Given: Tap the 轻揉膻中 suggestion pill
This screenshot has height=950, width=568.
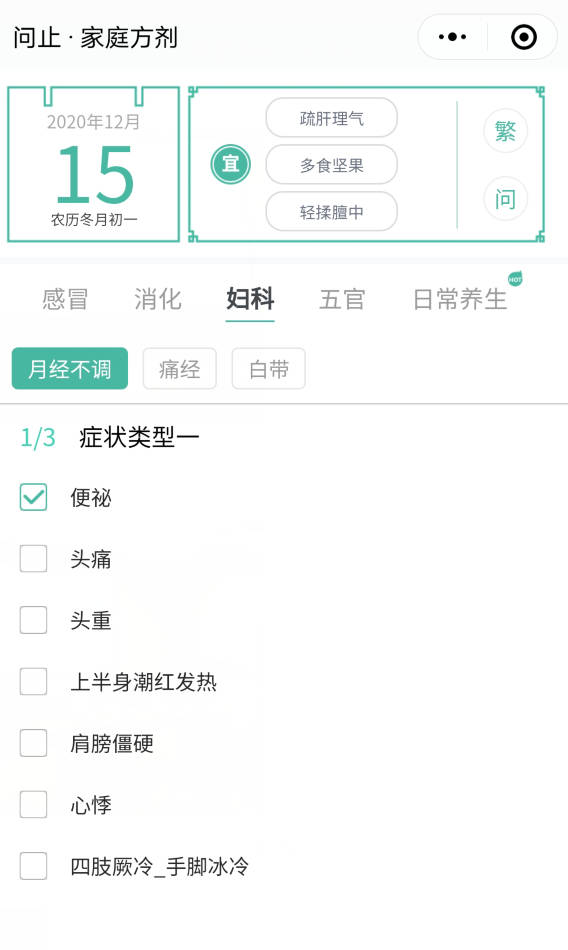Looking at the screenshot, I should (332, 211).
